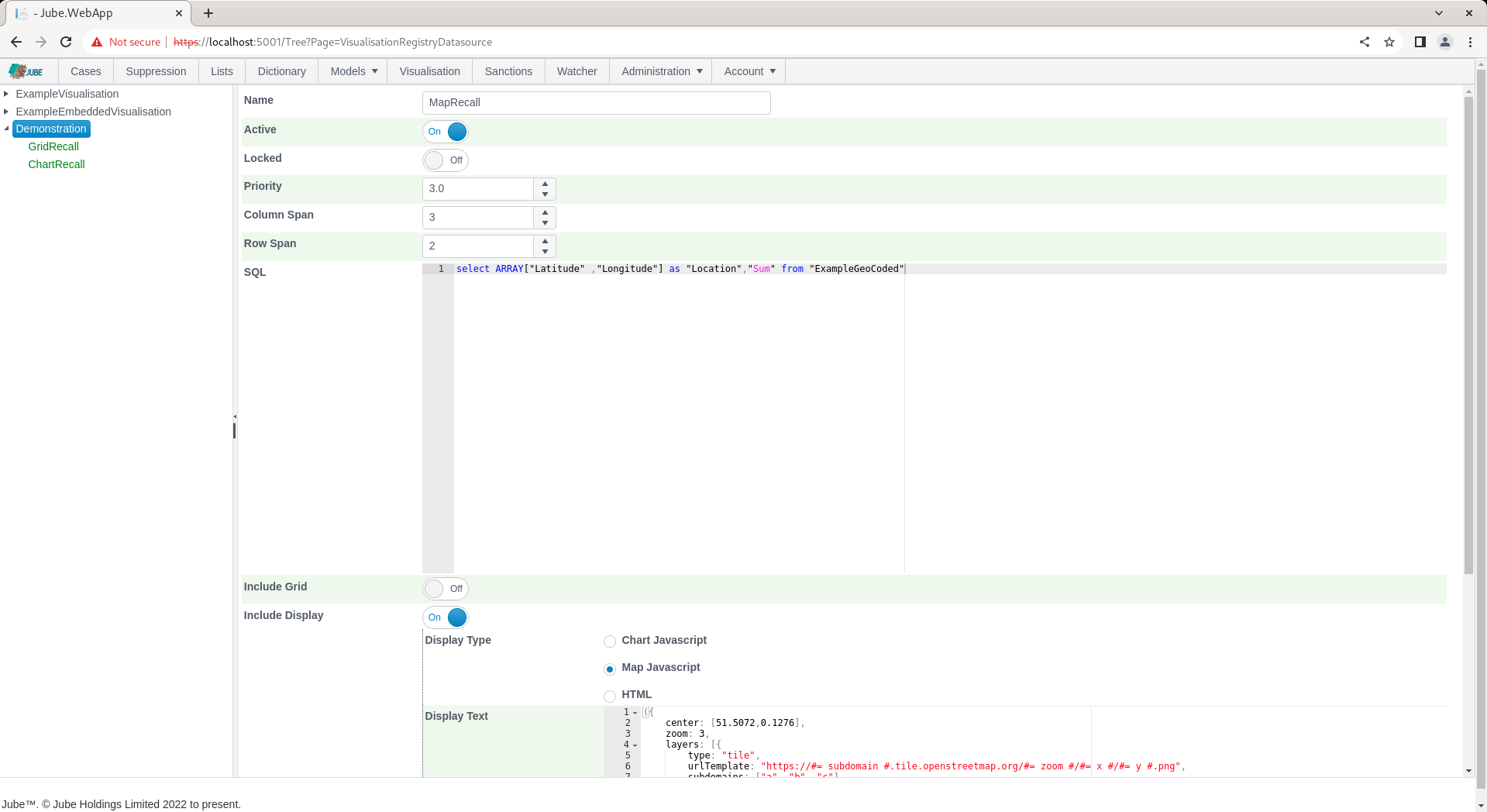Select Map Javascript display type
Viewport: 1487px width, 812px height.
point(610,669)
